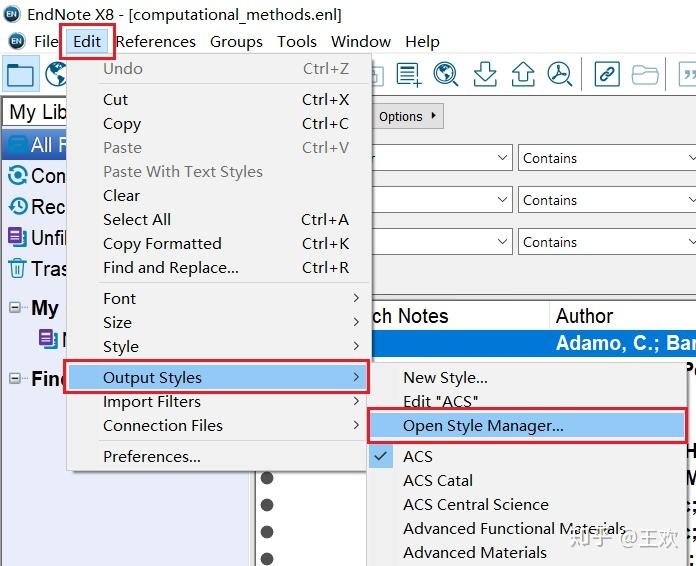The height and width of the screenshot is (566, 696).
Task: Click Preferences in the Edit menu
Action: coord(152,457)
